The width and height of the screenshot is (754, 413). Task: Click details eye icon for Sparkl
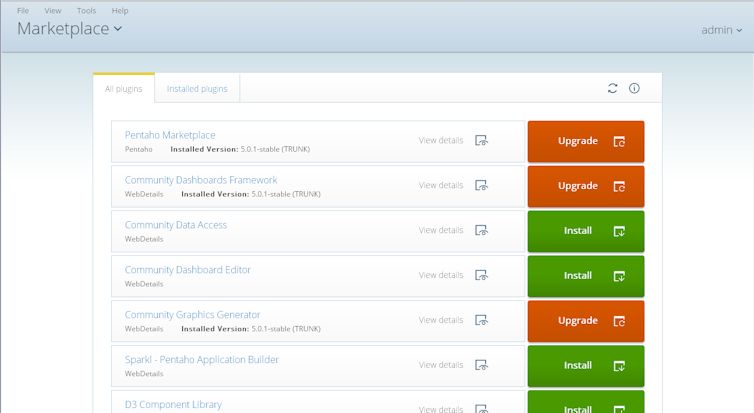pyautogui.click(x=481, y=365)
